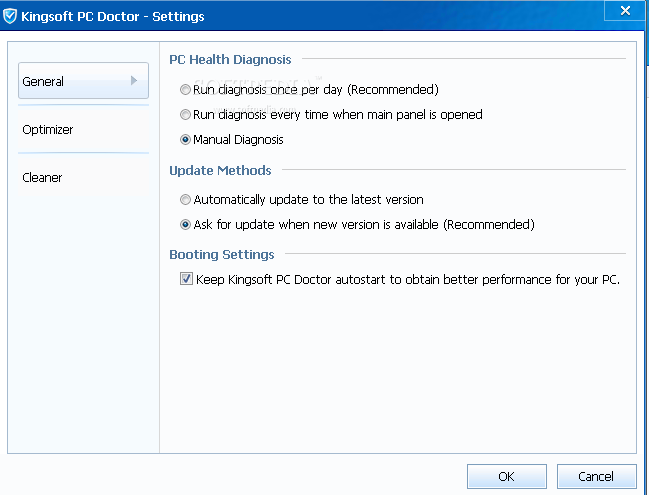
Task: Click the arrow on the General tab
Action: (x=134, y=80)
